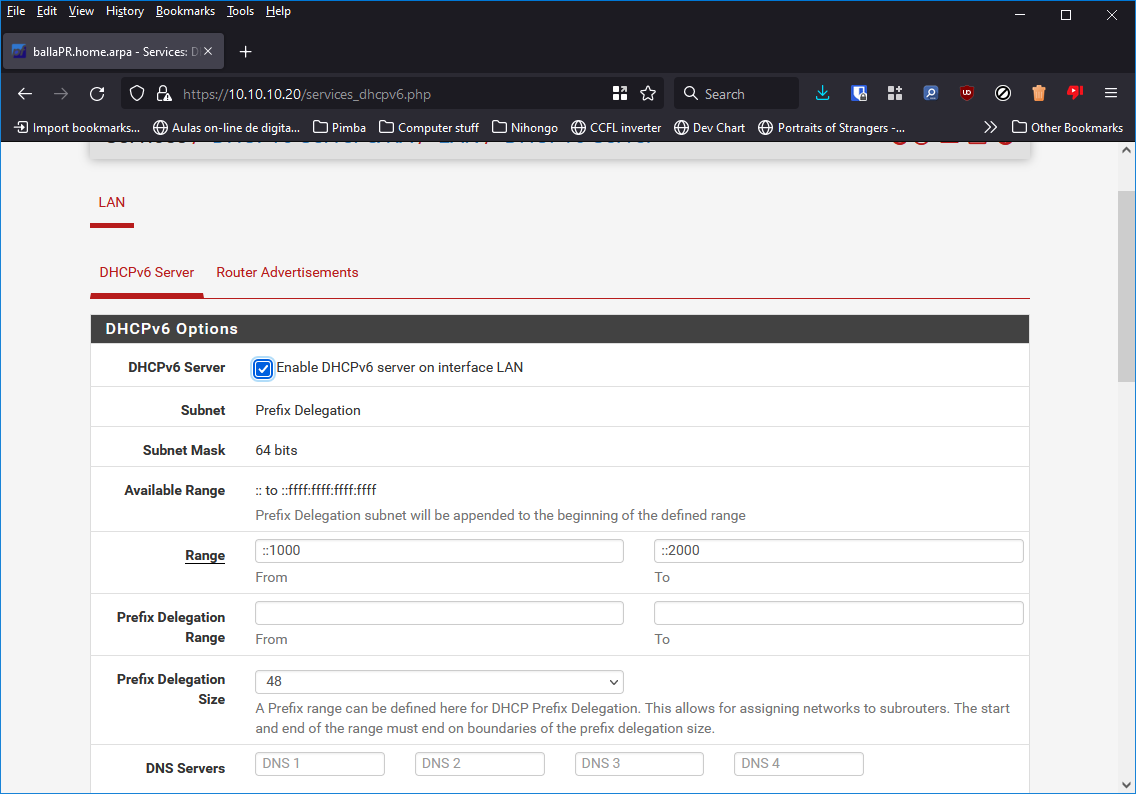Open the uBlock Origin extension

click(x=966, y=93)
